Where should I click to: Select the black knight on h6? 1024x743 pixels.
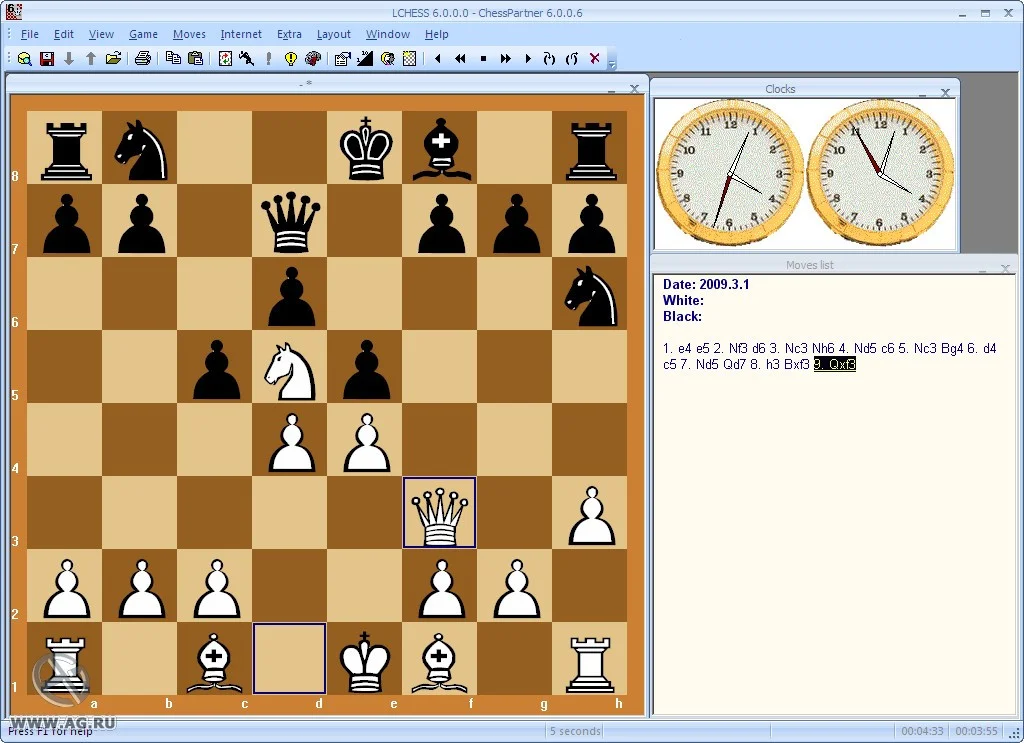coord(590,294)
